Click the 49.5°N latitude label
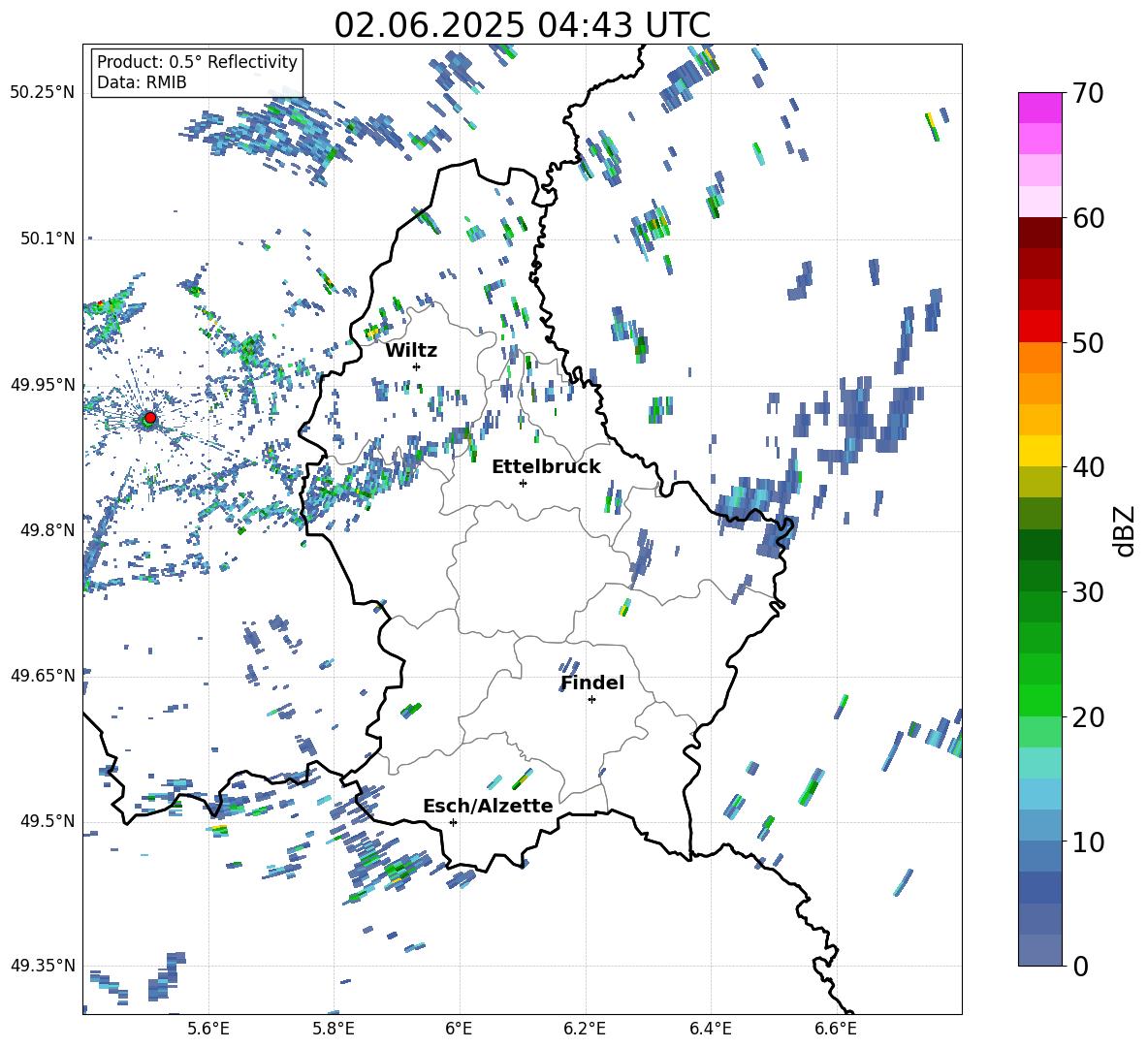The height and width of the screenshot is (1048, 1148). [47, 822]
